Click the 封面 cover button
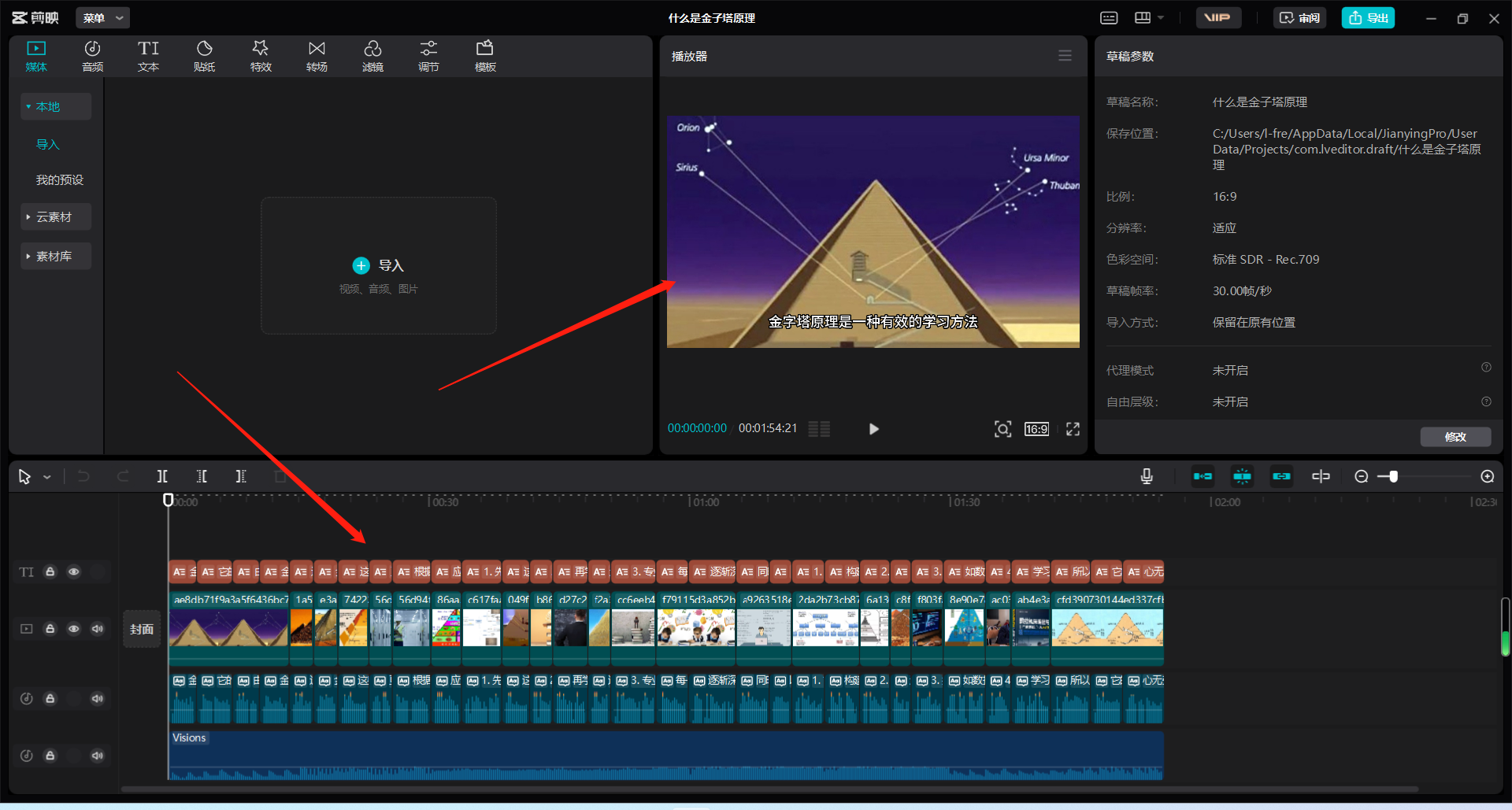The height and width of the screenshot is (810, 1512). coord(142,629)
